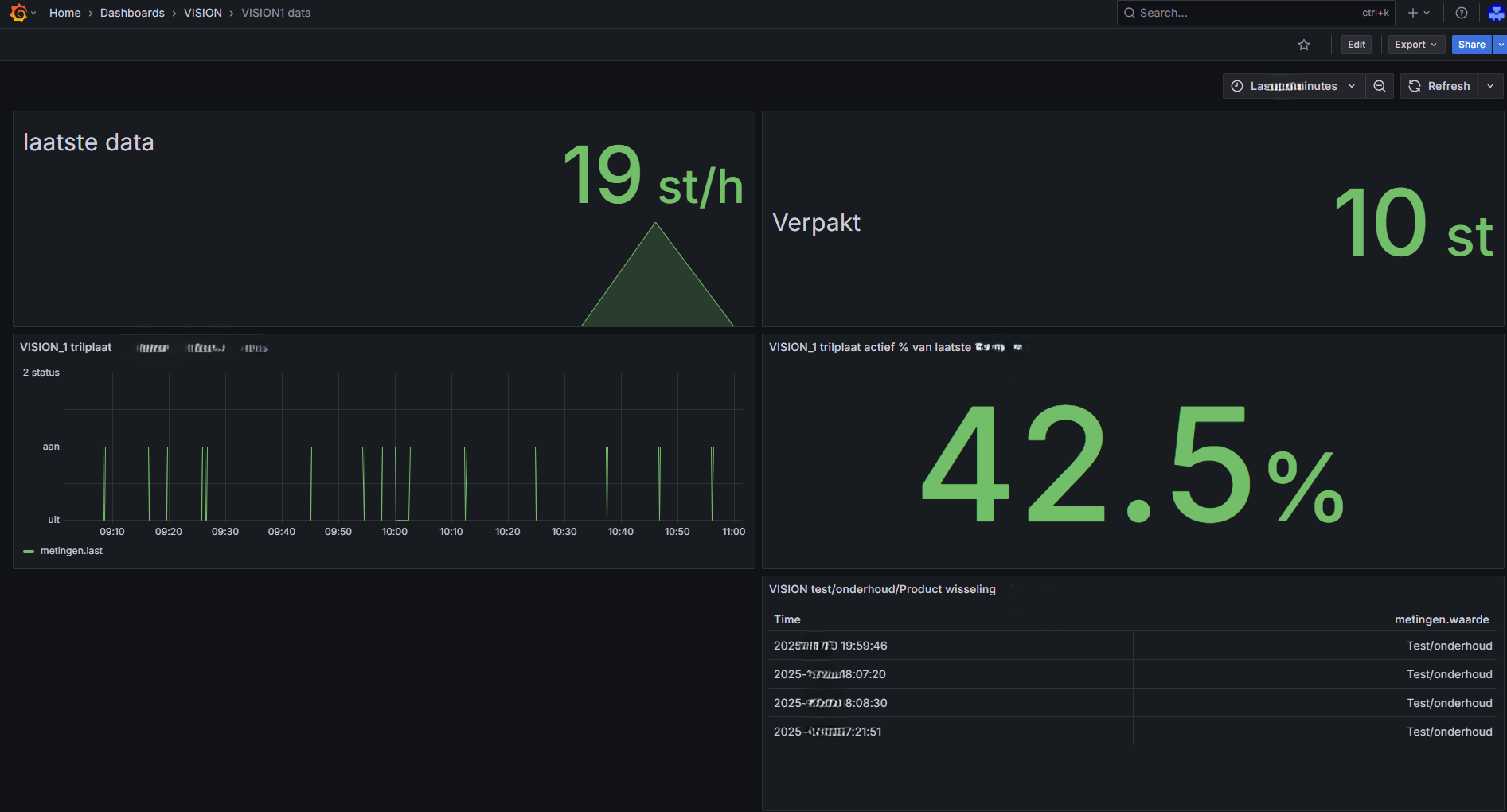Toggle the dashboard favorite star
The image size is (1507, 812).
click(x=1304, y=45)
